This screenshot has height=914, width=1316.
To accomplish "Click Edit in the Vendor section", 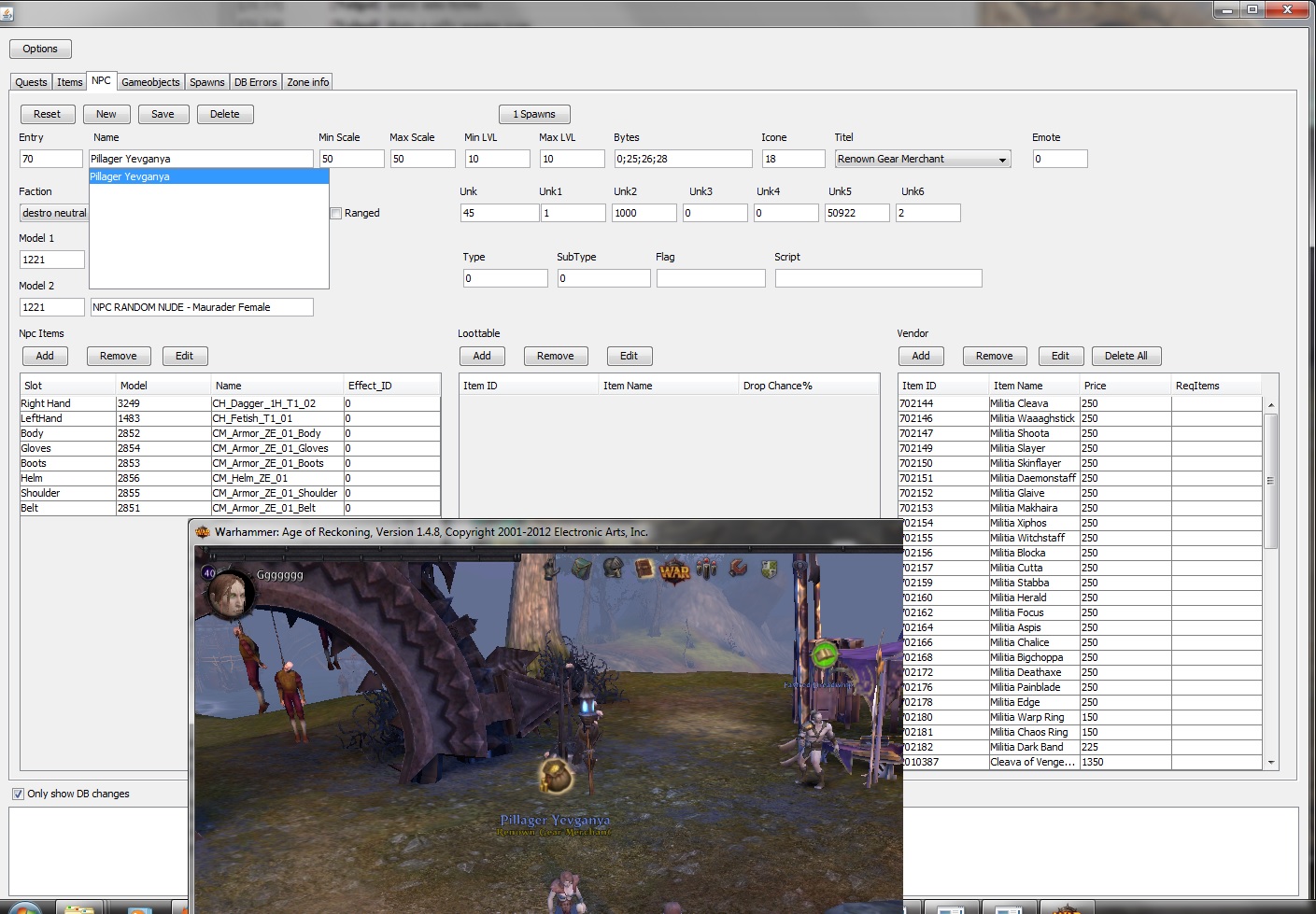I will pyautogui.click(x=1060, y=356).
